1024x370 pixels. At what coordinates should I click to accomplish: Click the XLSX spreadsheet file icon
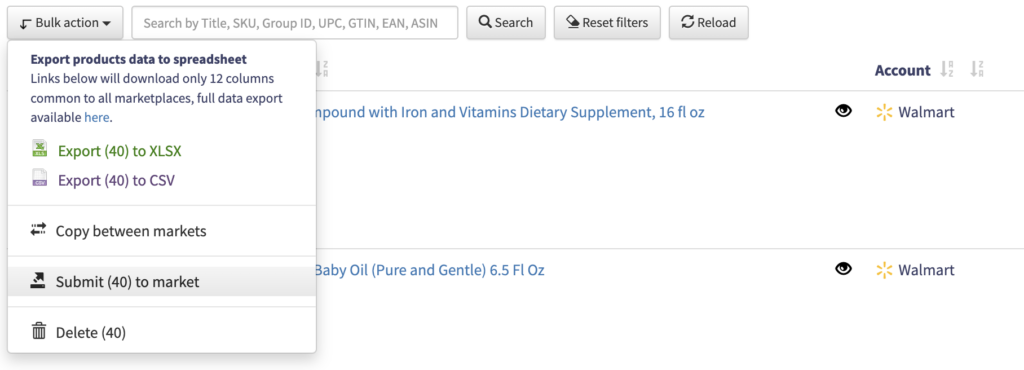[40, 149]
